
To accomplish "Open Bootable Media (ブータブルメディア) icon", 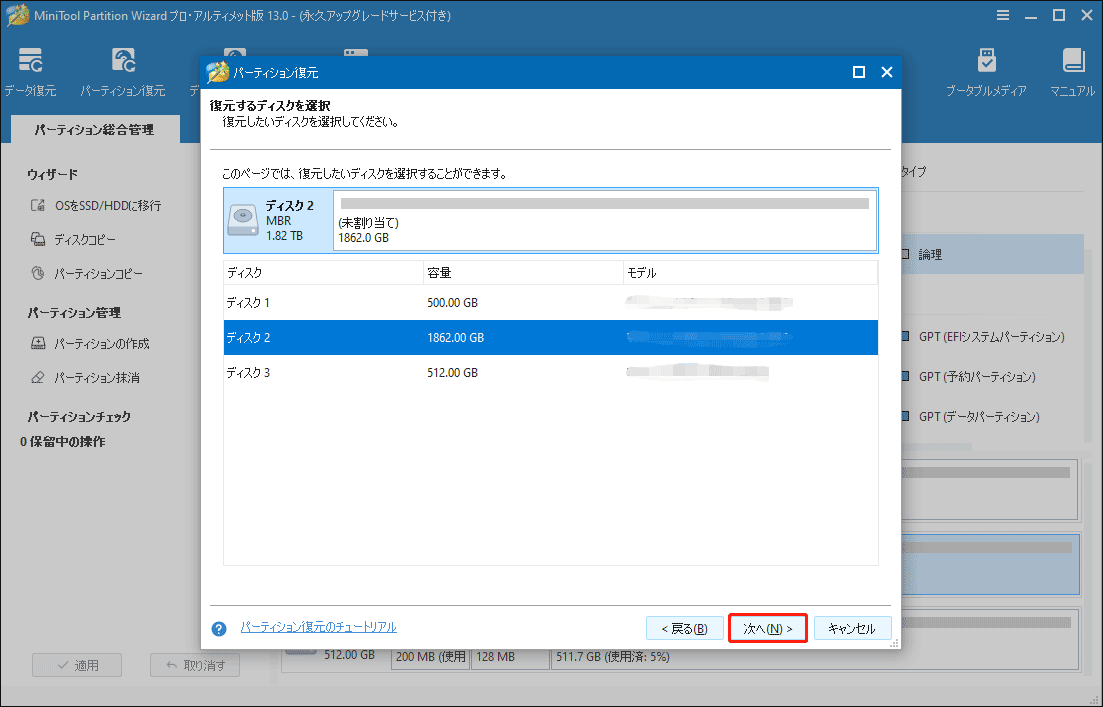I will [986, 72].
